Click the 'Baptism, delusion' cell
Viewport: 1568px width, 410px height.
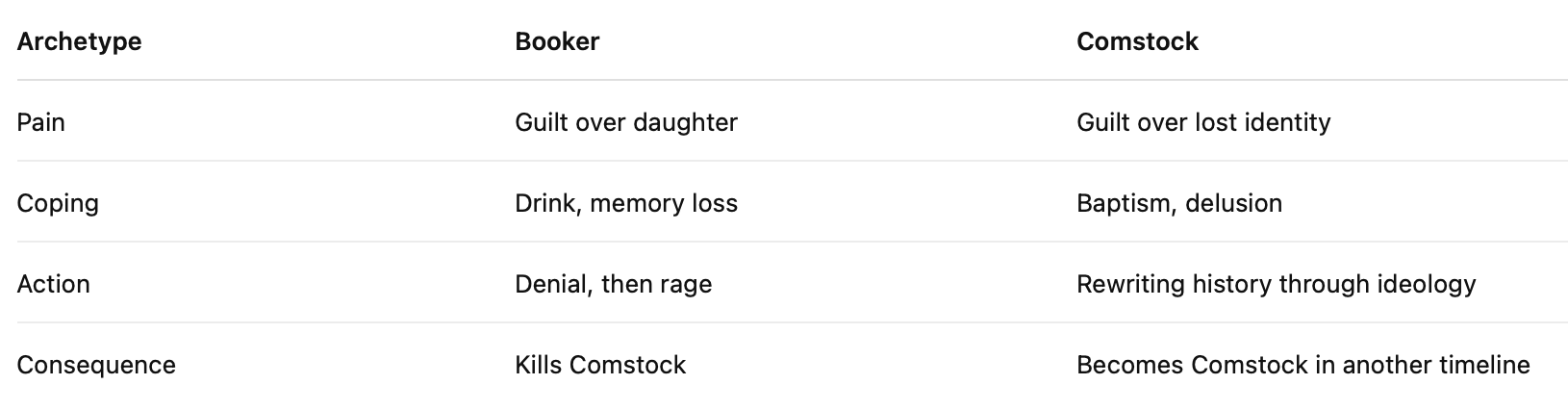point(1179,203)
